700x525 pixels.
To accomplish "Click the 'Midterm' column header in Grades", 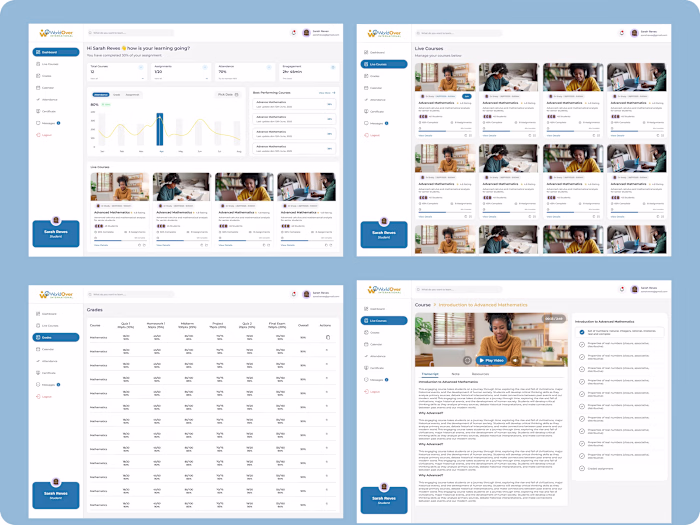I will pos(187,325).
